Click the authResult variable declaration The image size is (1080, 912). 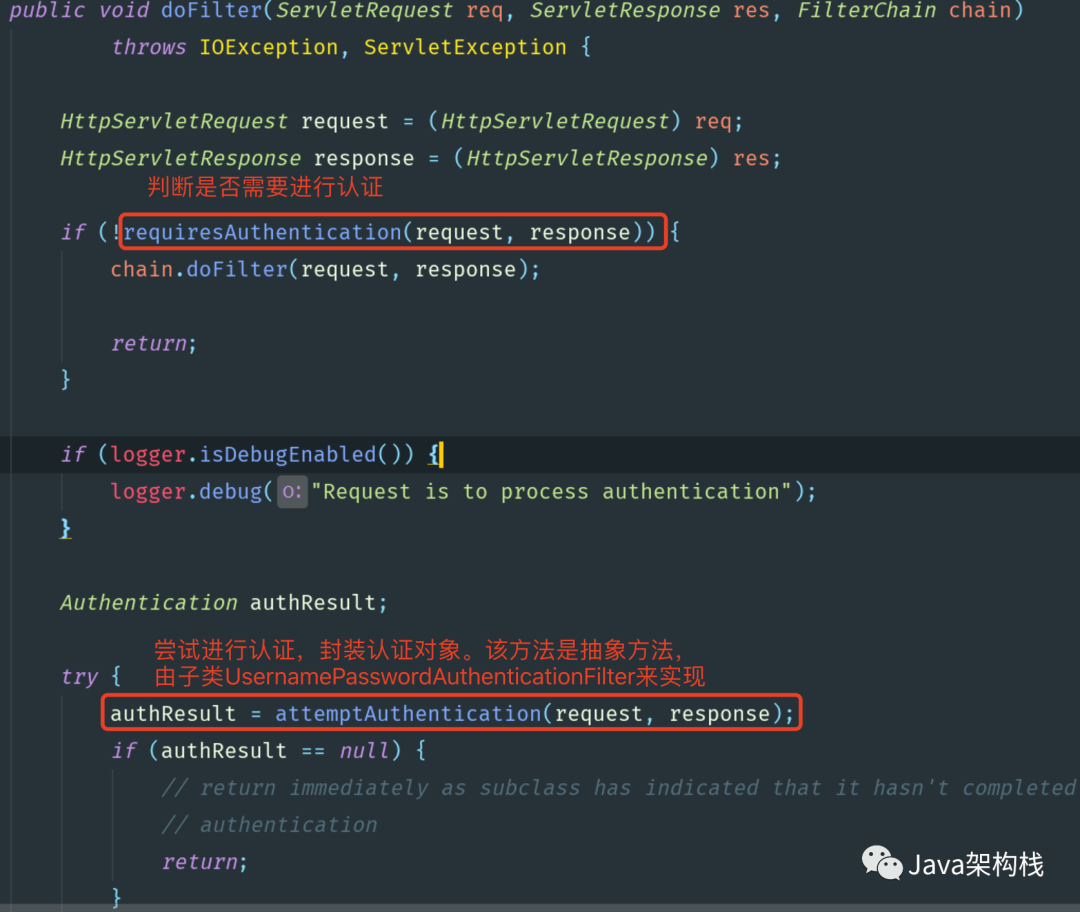point(223,603)
